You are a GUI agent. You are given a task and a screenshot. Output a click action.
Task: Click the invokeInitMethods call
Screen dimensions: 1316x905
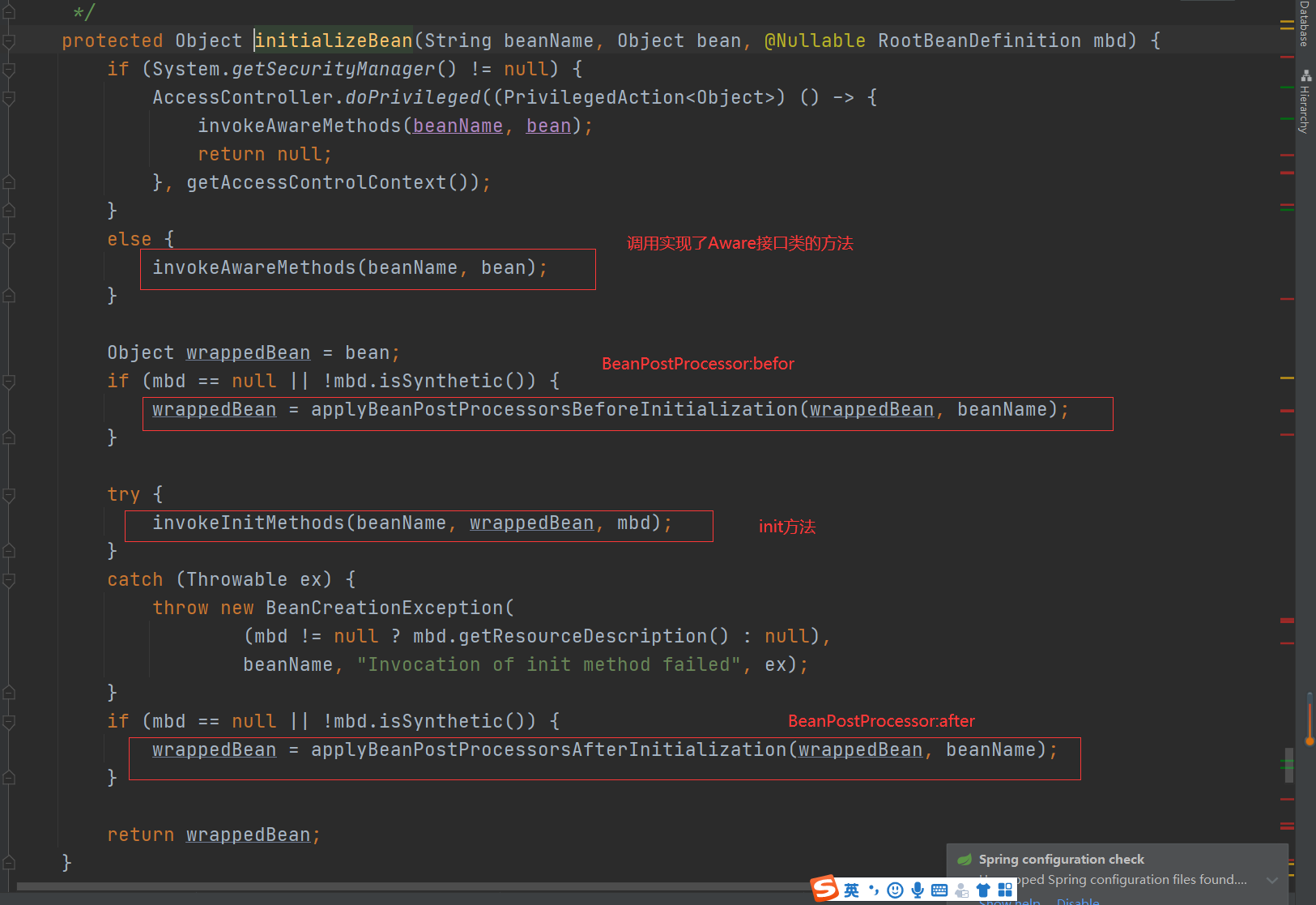[x=249, y=523]
